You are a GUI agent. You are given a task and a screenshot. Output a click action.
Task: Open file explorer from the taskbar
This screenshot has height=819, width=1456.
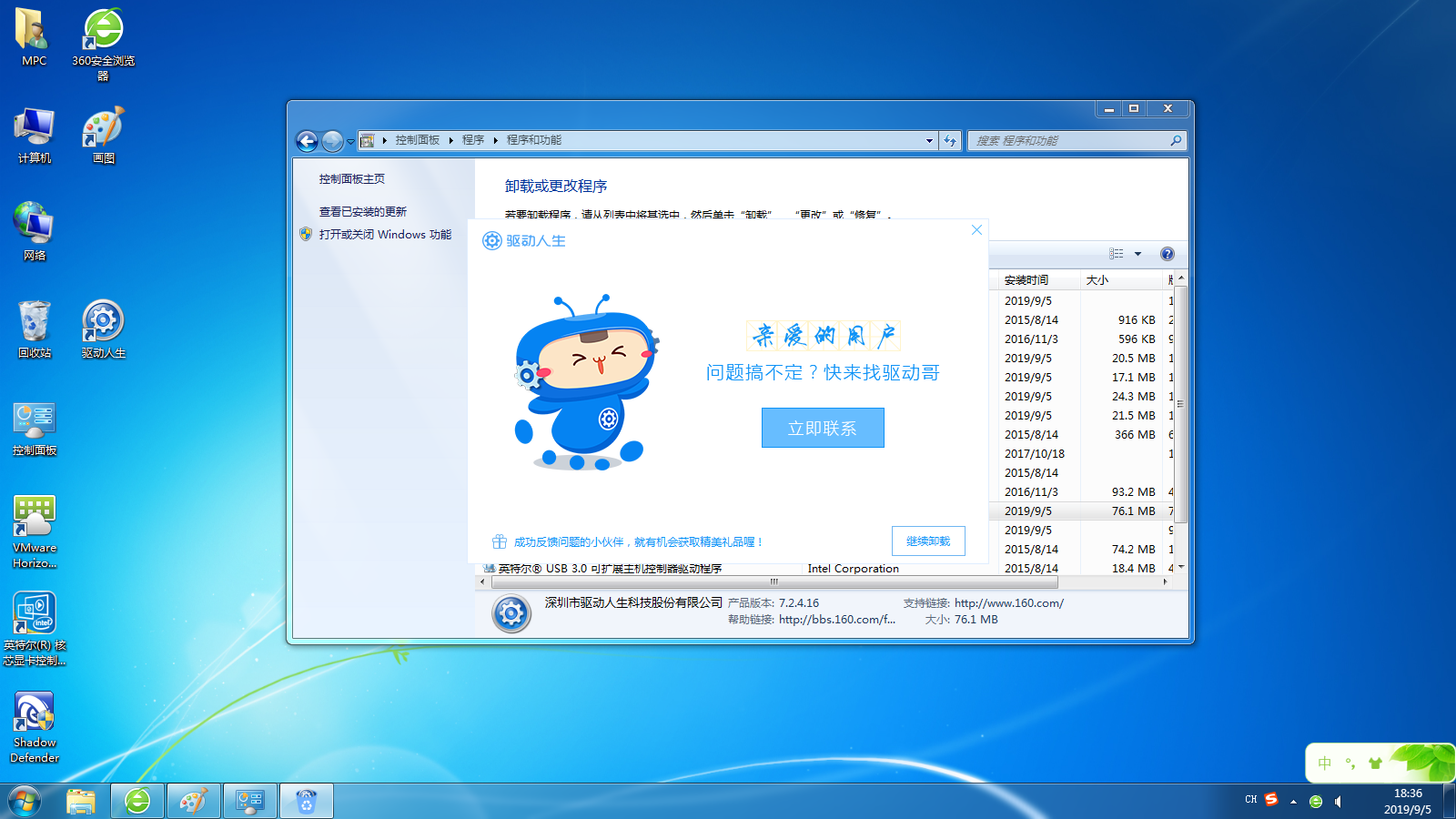click(x=81, y=802)
